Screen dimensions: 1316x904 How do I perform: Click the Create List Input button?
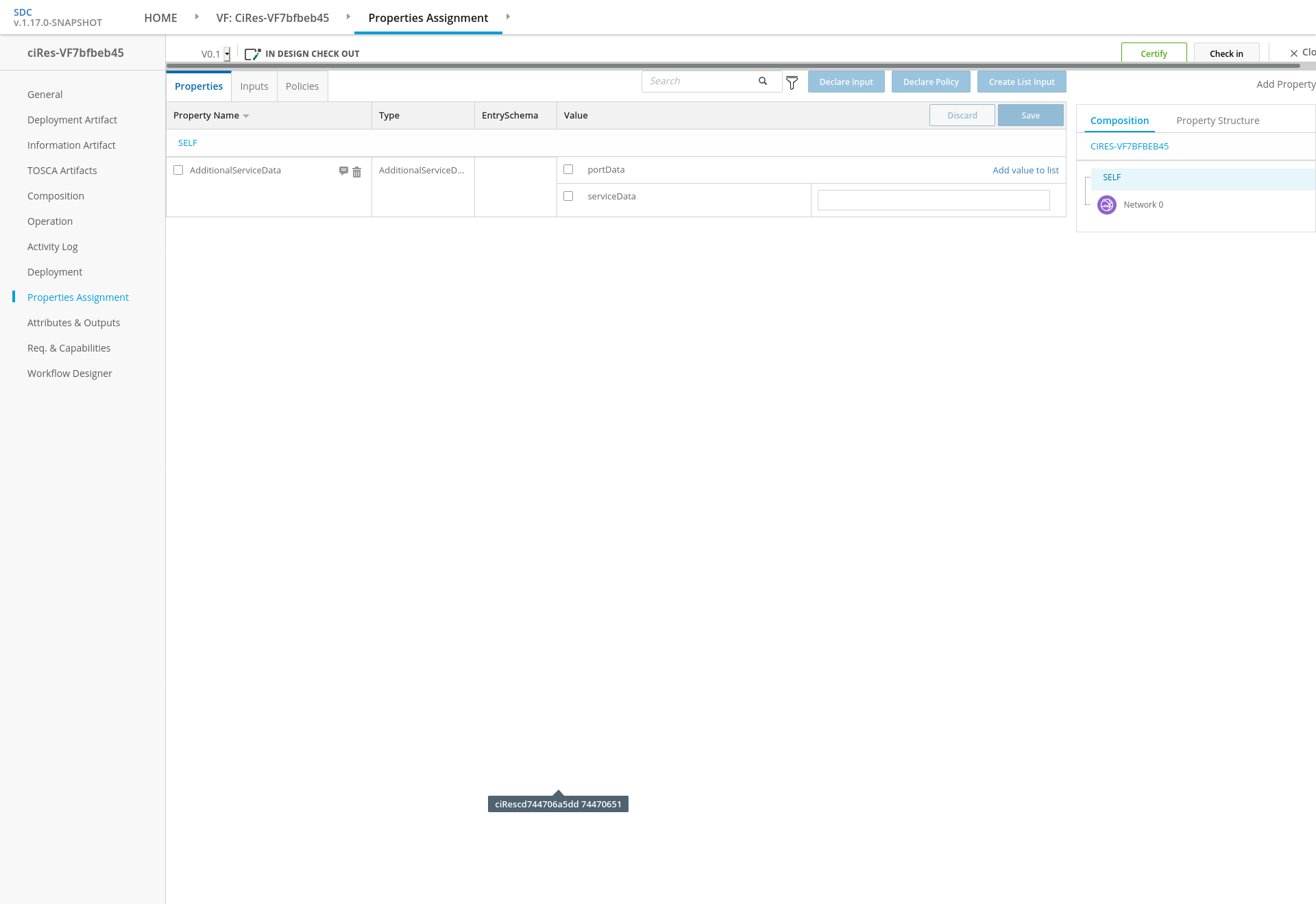pos(1021,82)
